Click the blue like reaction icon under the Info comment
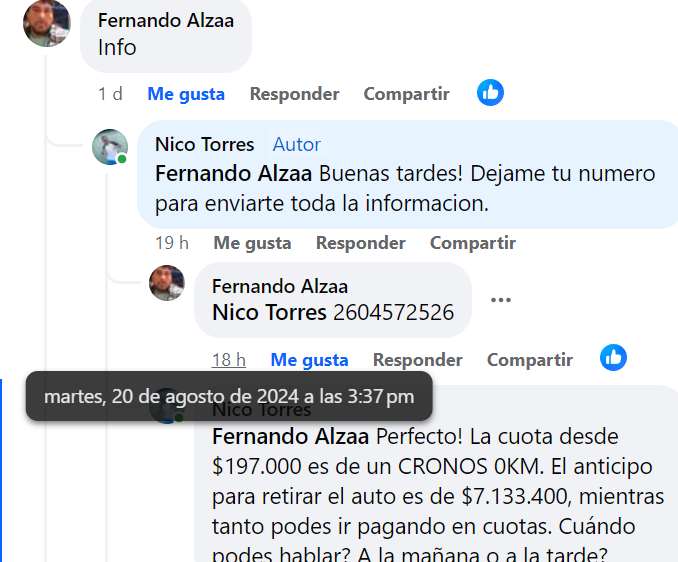Viewport: 678px width, 562px height. tap(490, 93)
